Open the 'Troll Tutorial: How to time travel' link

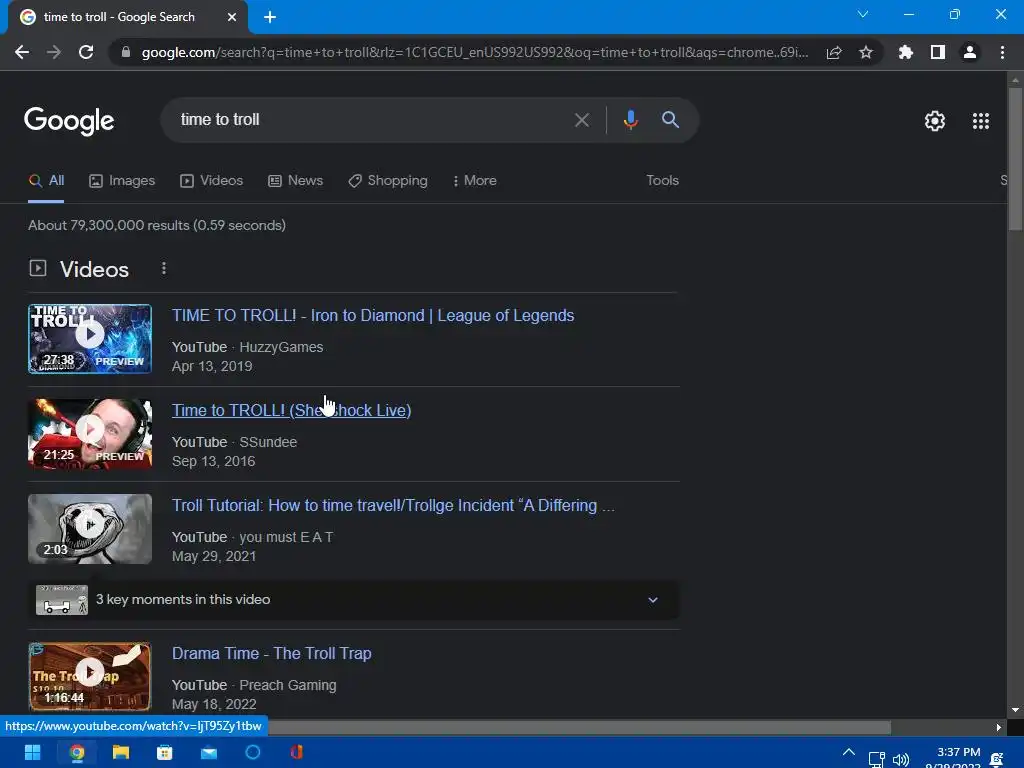[x=393, y=505]
